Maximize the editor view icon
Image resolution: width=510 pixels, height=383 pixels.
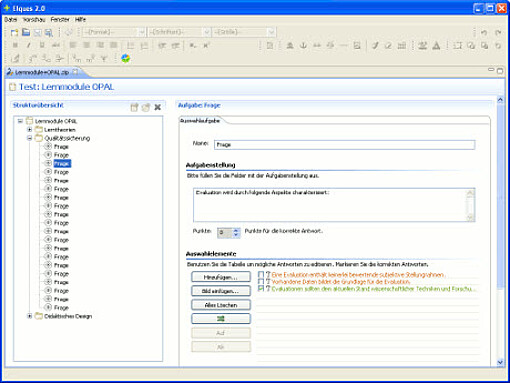500,71
